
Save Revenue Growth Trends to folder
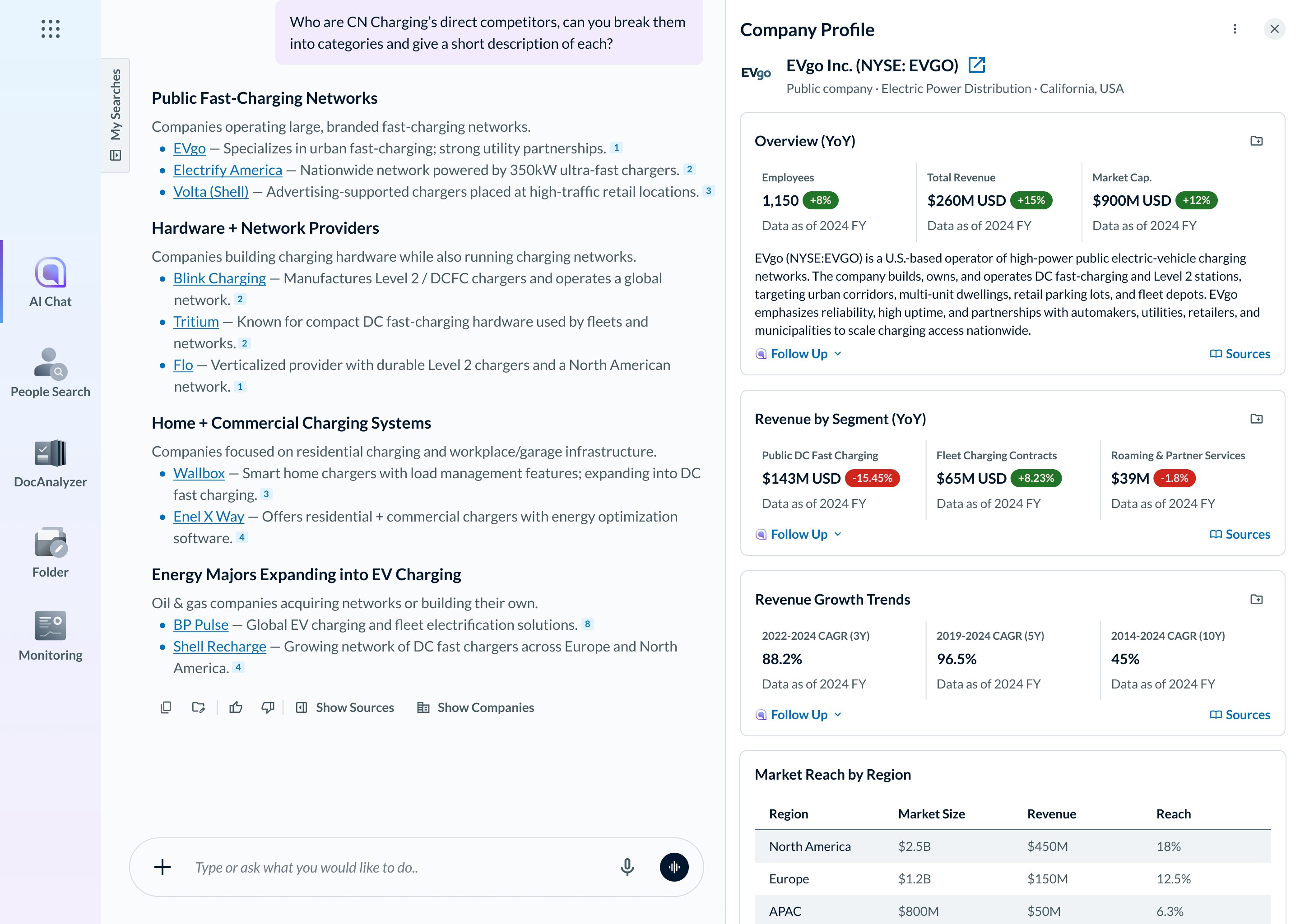(x=1256, y=599)
